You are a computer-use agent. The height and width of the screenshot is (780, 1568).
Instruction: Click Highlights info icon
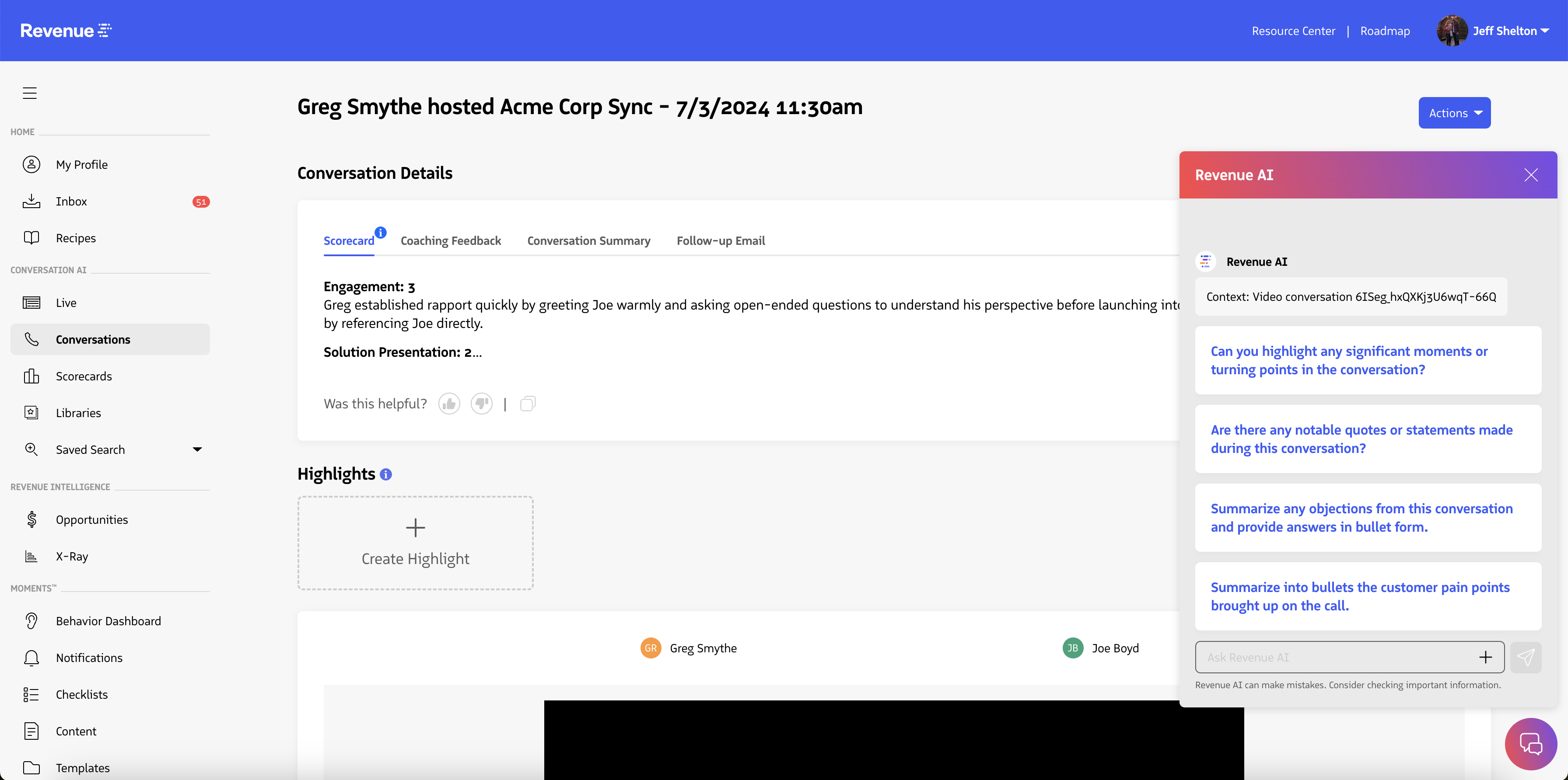[x=386, y=474]
